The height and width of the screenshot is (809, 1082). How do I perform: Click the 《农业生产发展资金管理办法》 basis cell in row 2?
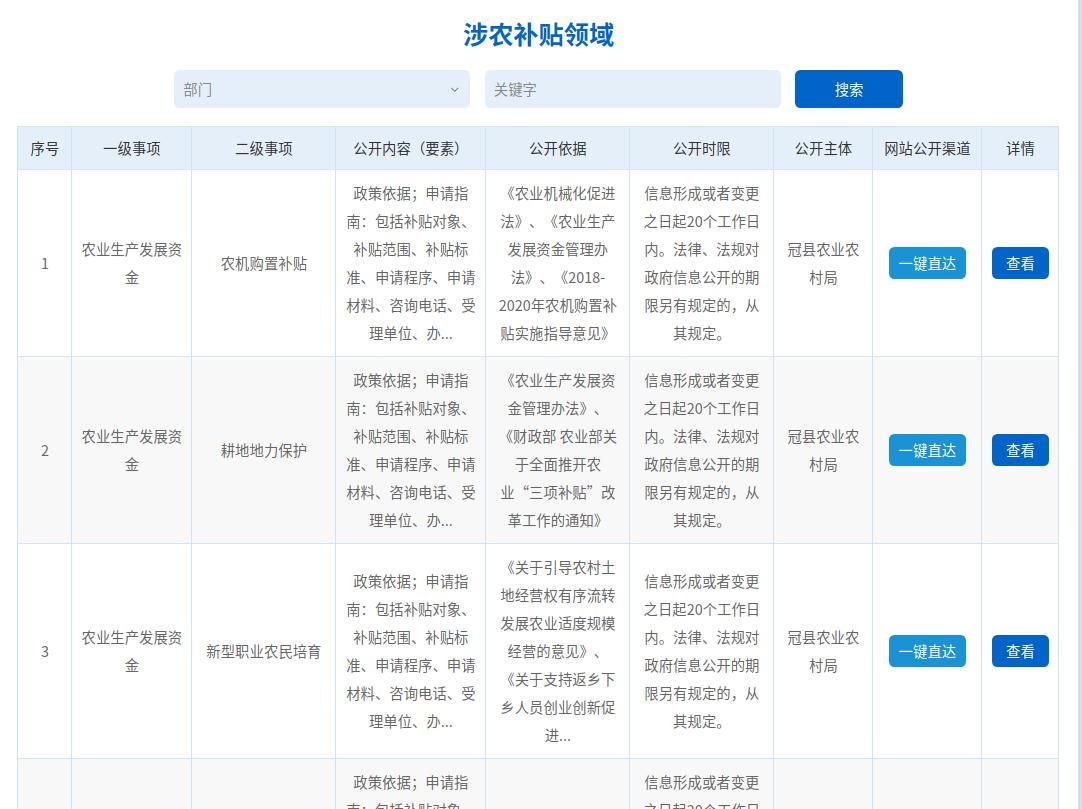coord(558,451)
